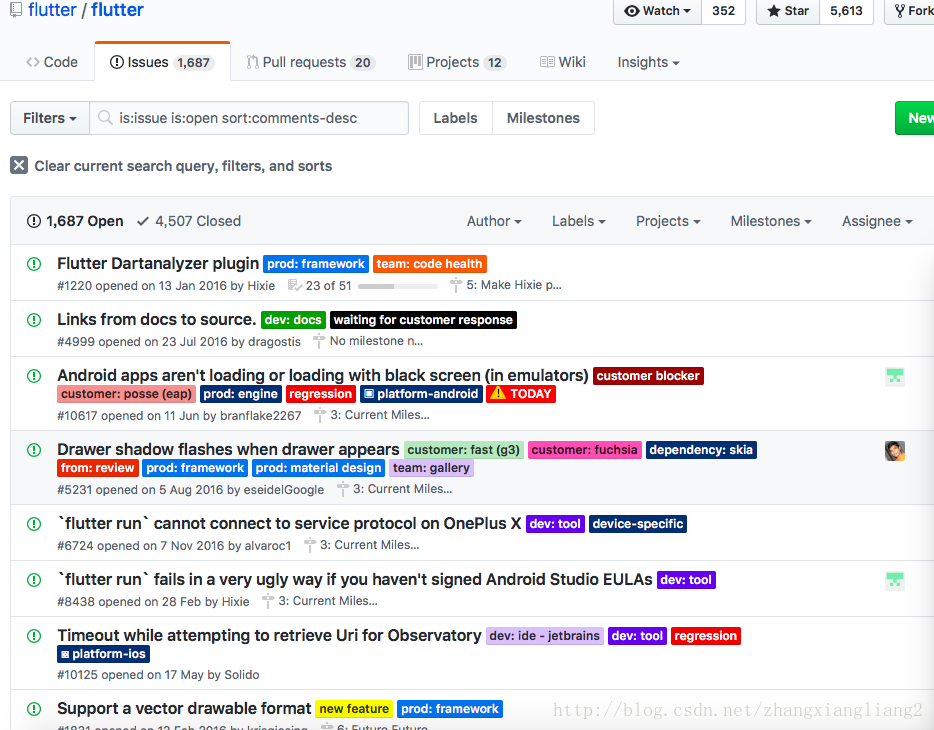934x730 pixels.
Task: Expand the Author filter dropdown
Action: click(494, 221)
